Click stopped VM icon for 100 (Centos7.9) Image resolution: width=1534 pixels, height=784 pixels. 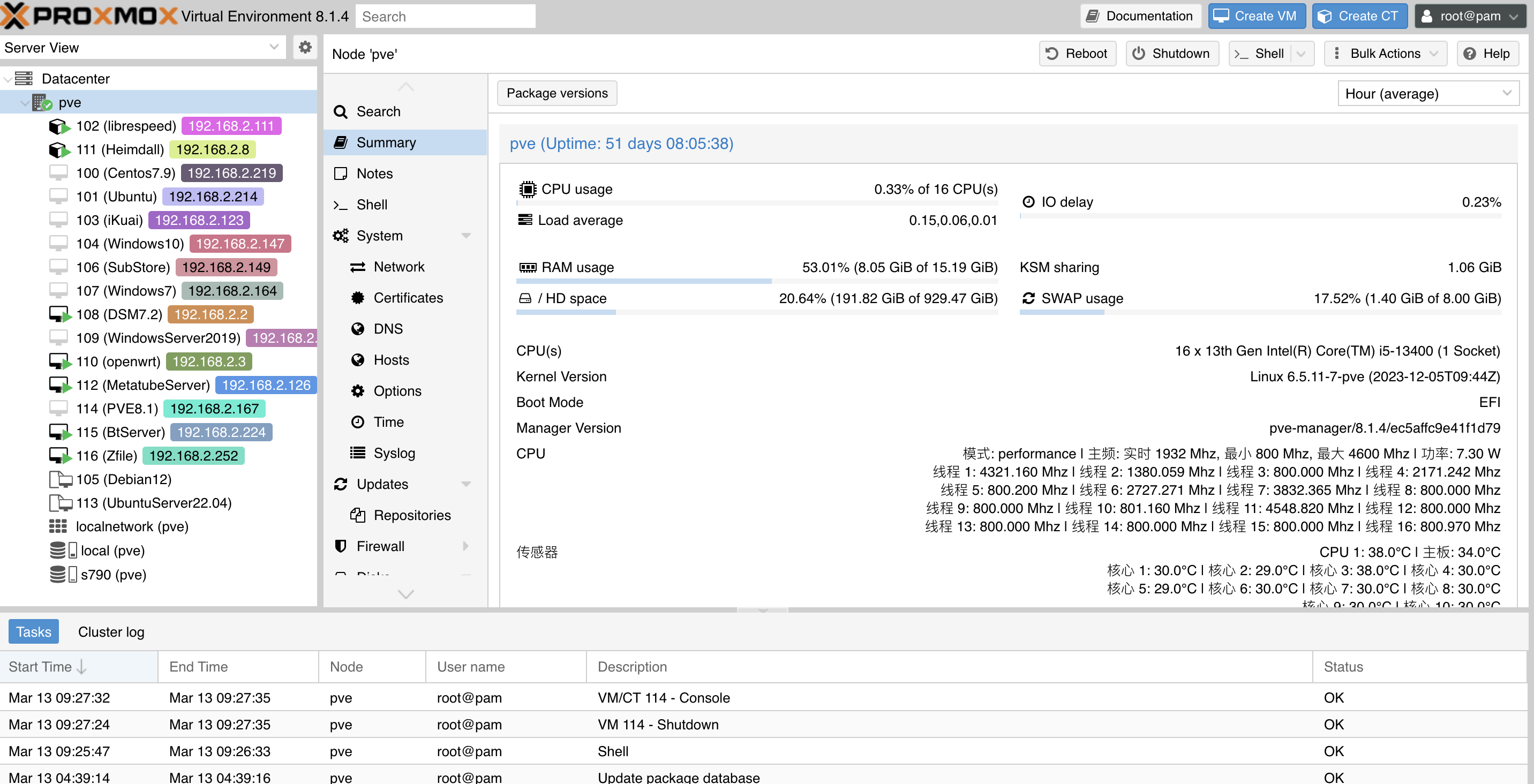58,172
